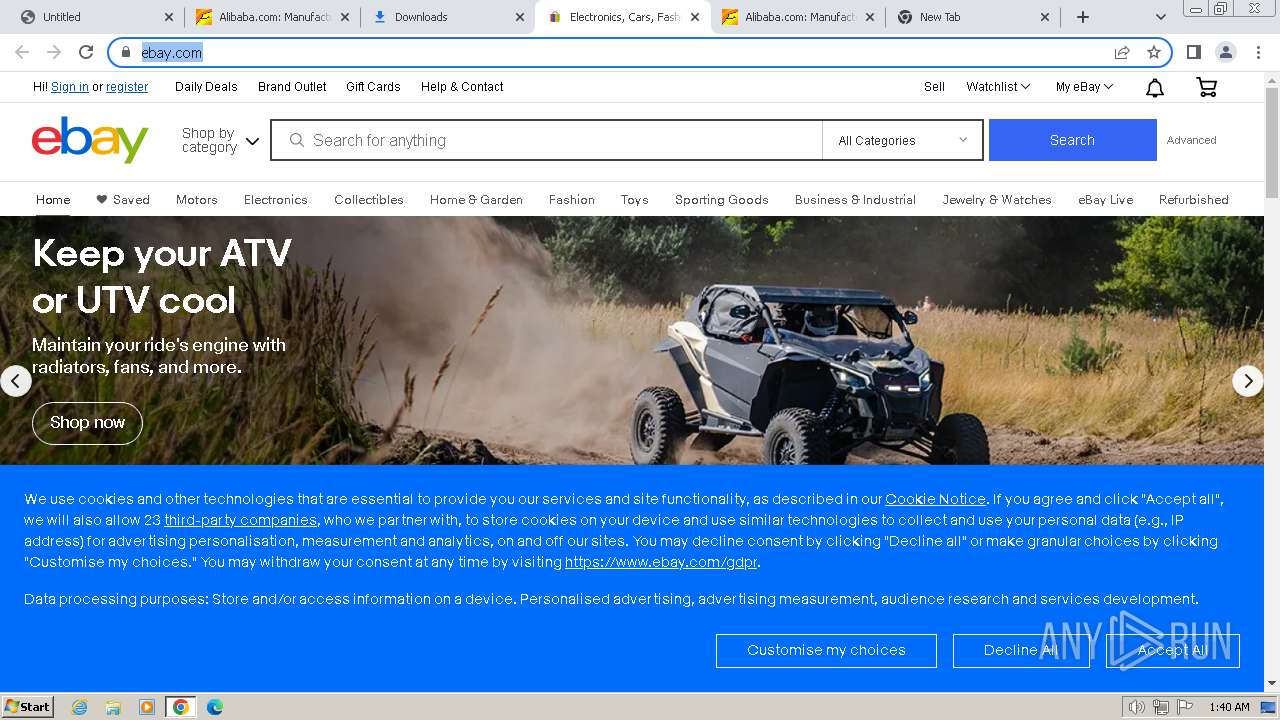The height and width of the screenshot is (720, 1280).
Task: Expand Shop by category dropdown
Action: point(220,140)
